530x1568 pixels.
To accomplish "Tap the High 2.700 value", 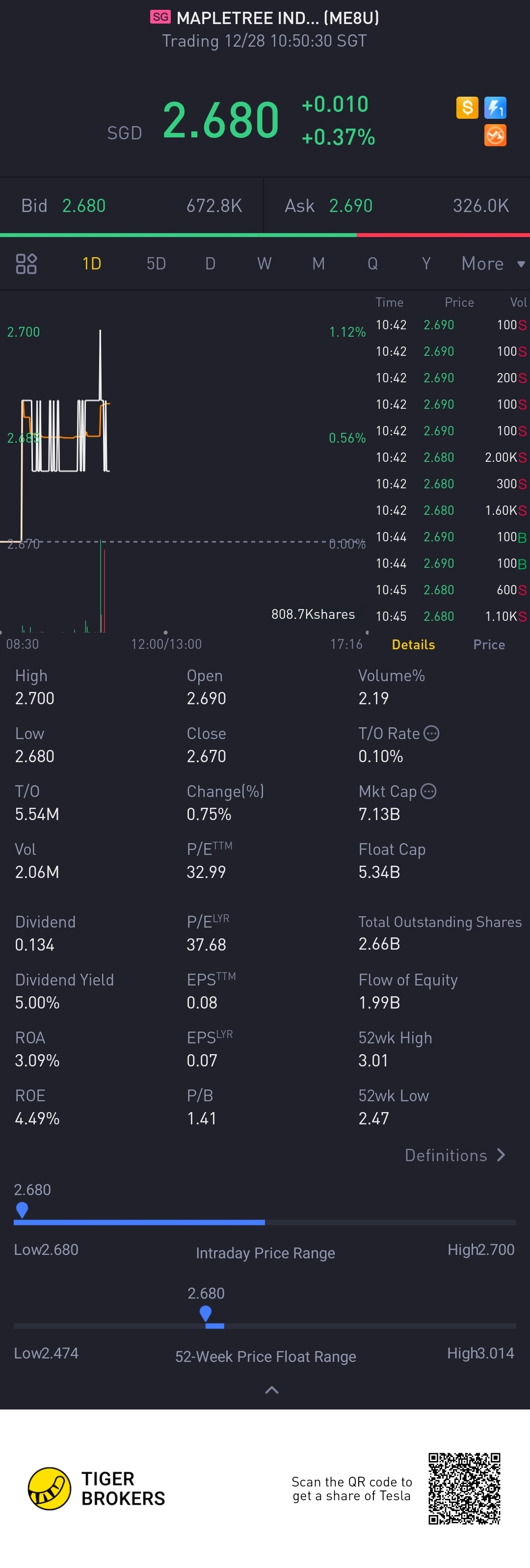I will tap(35, 698).
